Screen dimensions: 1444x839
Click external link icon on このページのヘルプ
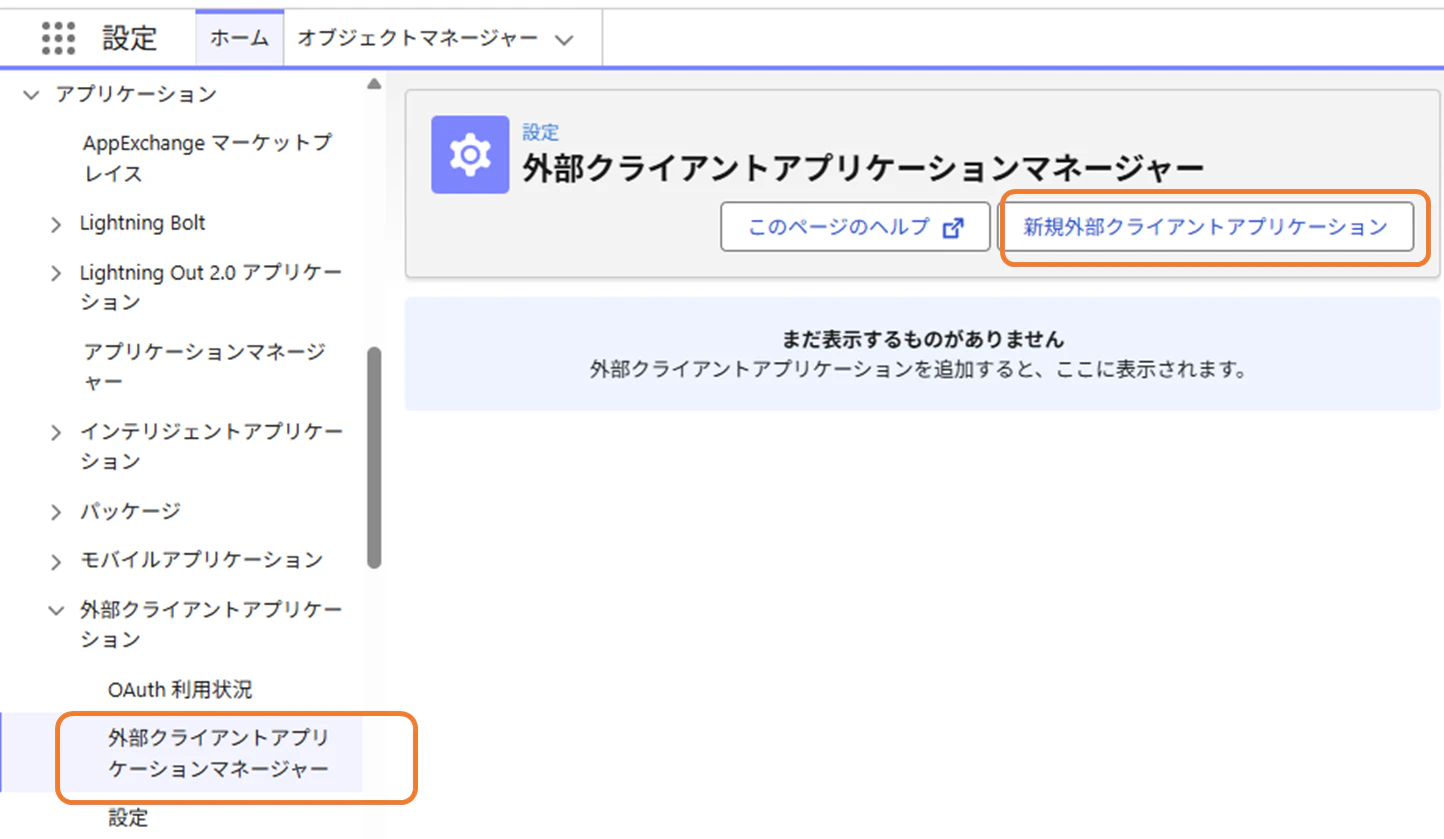pyautogui.click(x=953, y=227)
